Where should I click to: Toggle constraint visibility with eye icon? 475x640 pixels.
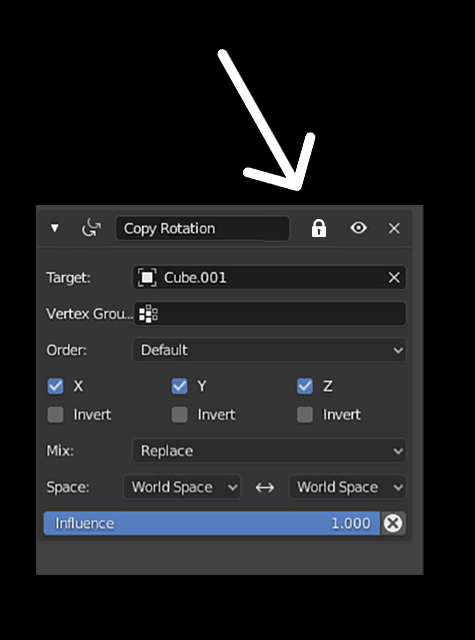point(359,228)
